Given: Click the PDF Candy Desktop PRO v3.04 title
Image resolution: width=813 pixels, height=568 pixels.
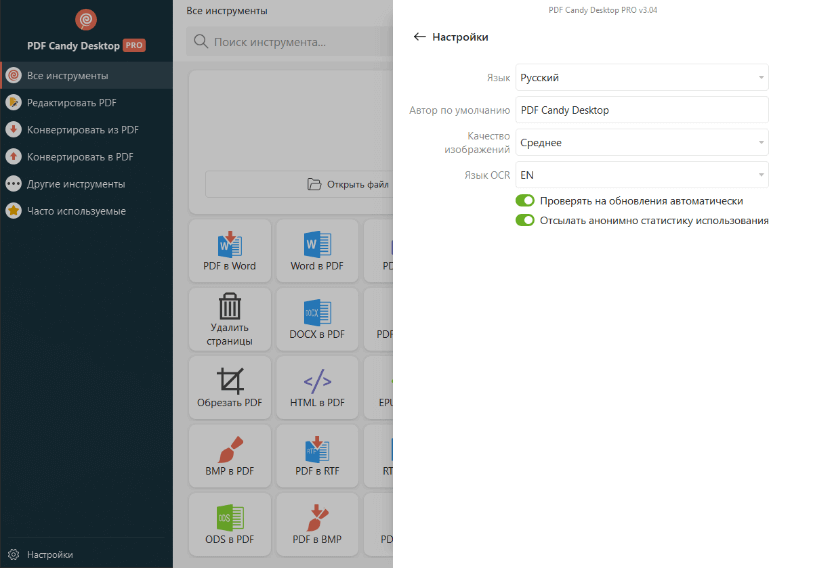Looking at the screenshot, I should pyautogui.click(x=602, y=10).
